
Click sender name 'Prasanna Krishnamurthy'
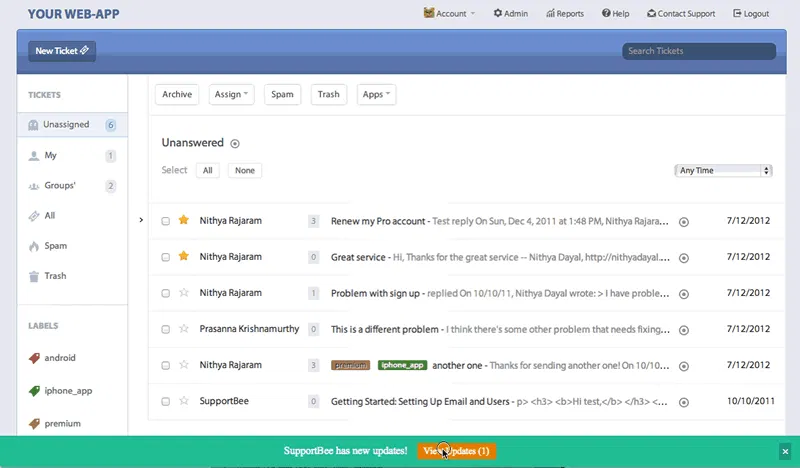point(249,329)
